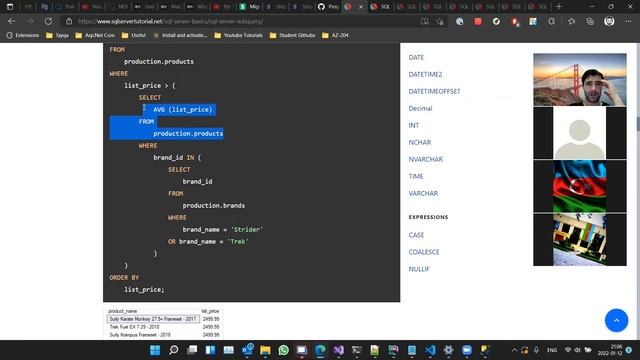The image size is (640, 360).
Task: Open the DATETIME2 sidebar link
Action: pos(425,74)
